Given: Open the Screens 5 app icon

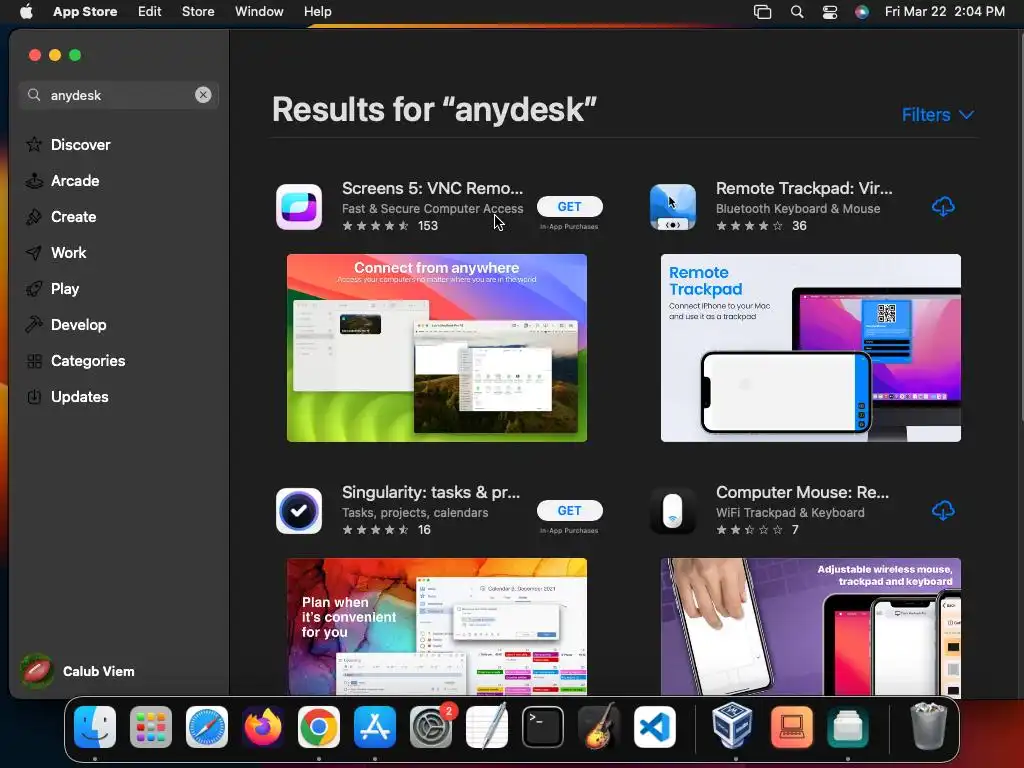Looking at the screenshot, I should click(x=299, y=207).
